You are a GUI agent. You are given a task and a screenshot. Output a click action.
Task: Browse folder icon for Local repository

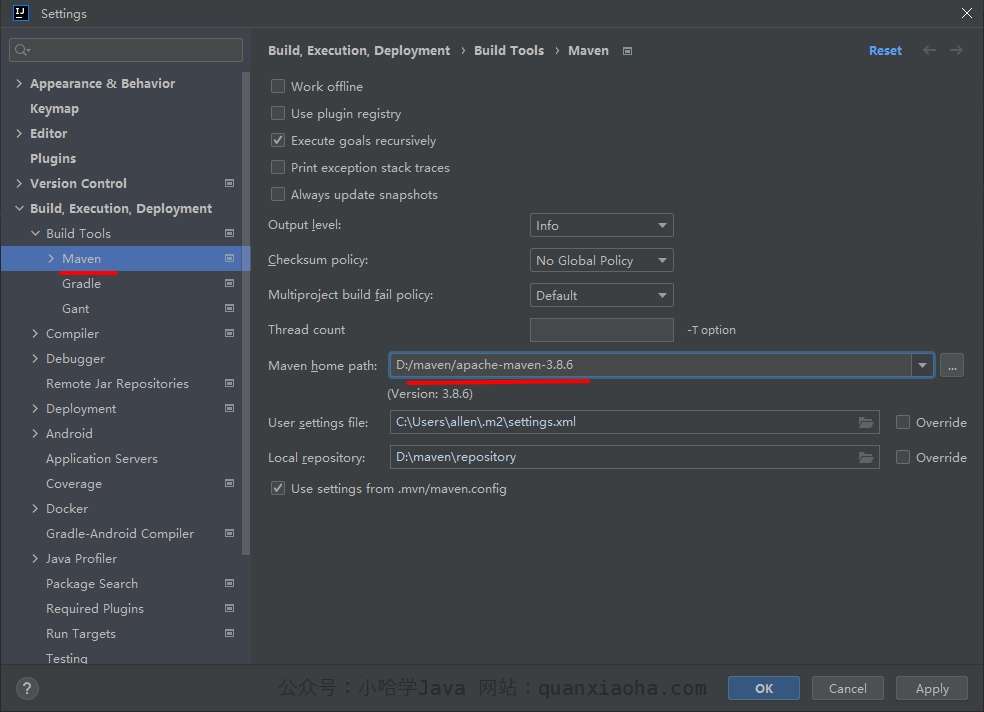click(866, 457)
